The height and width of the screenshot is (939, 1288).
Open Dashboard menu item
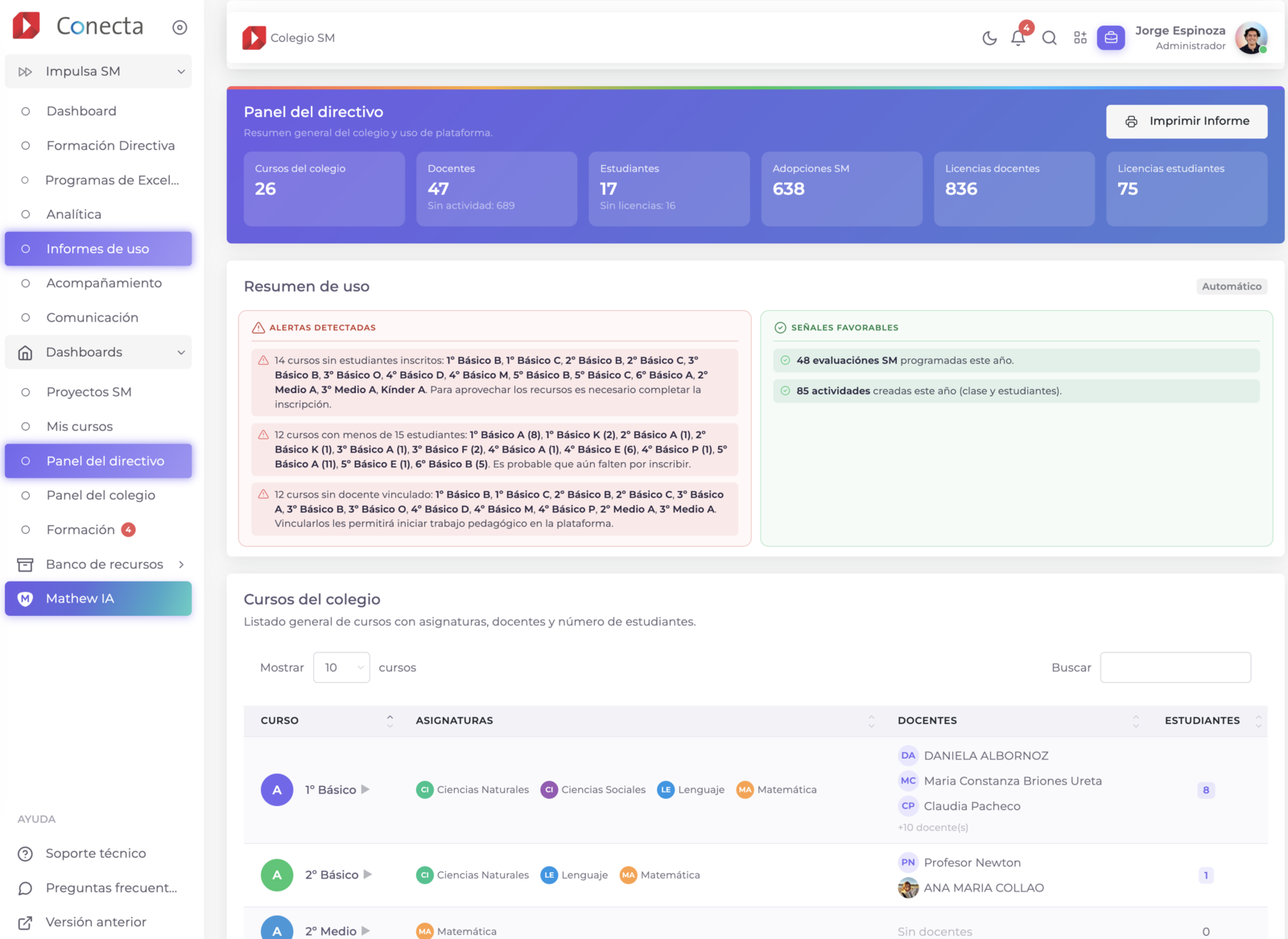[98, 111]
